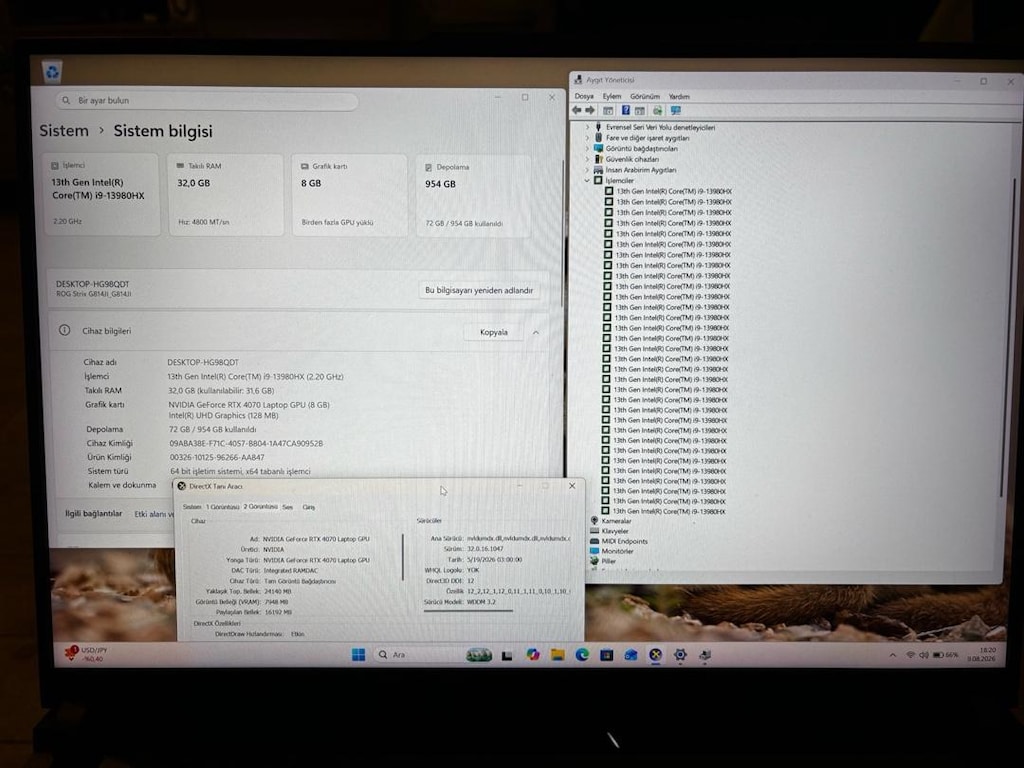Expand Fare ve diğer işaret aygıtları
The height and width of the screenshot is (768, 1024).
click(x=587, y=138)
